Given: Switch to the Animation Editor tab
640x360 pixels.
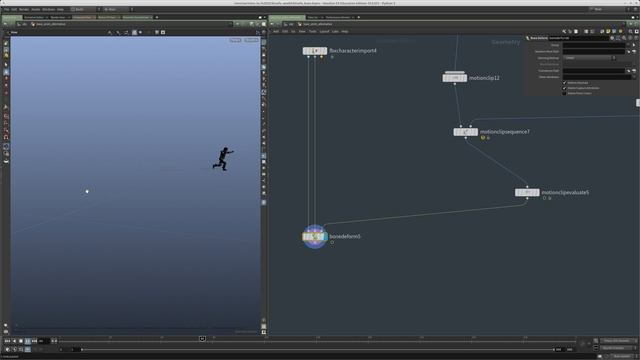Looking at the screenshot, I should click(x=34, y=17).
